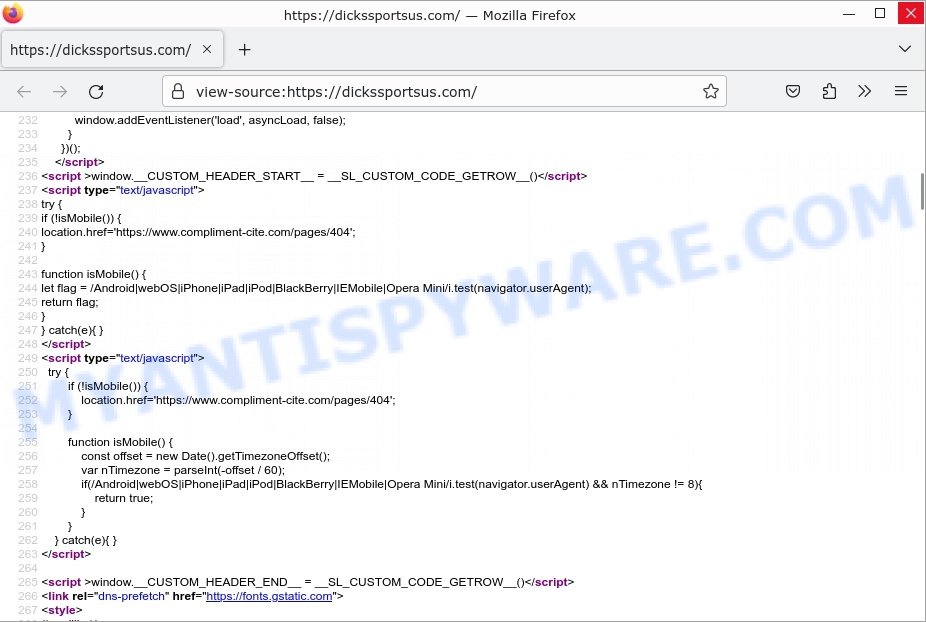Expand the list all tabs chevron
The width and height of the screenshot is (926, 622).
pyautogui.click(x=904, y=49)
